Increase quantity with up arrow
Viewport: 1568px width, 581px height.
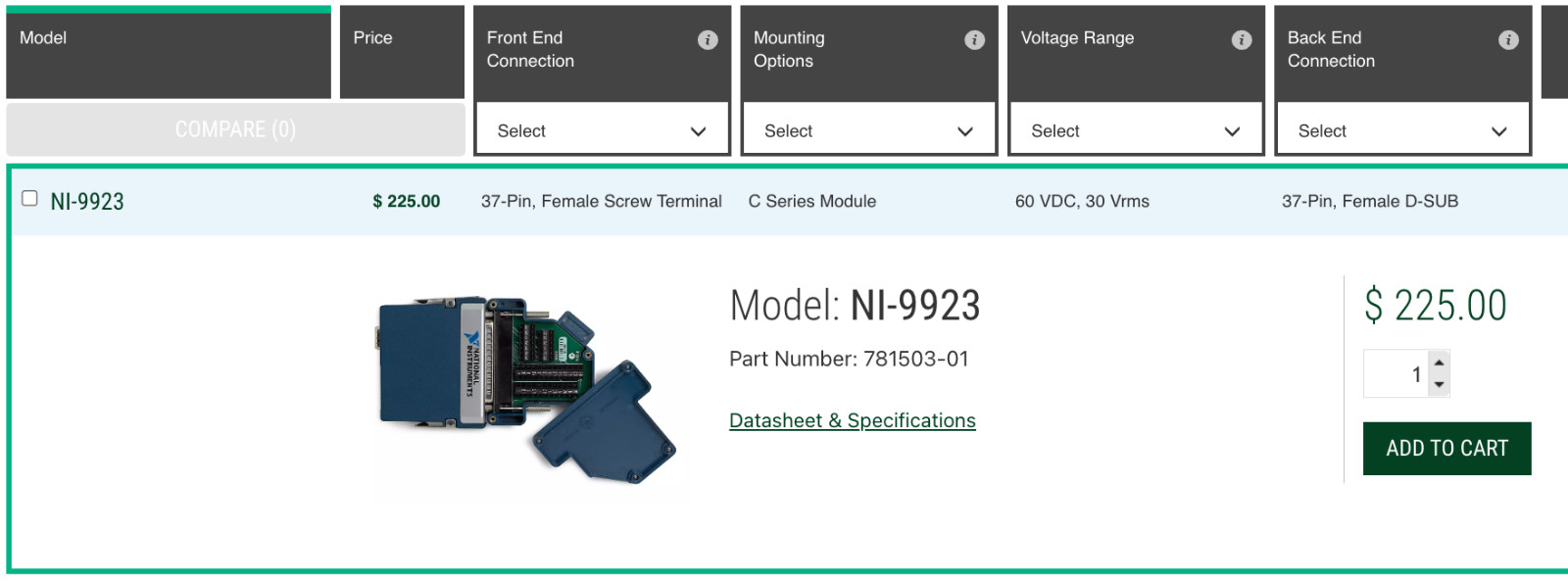pos(1439,363)
